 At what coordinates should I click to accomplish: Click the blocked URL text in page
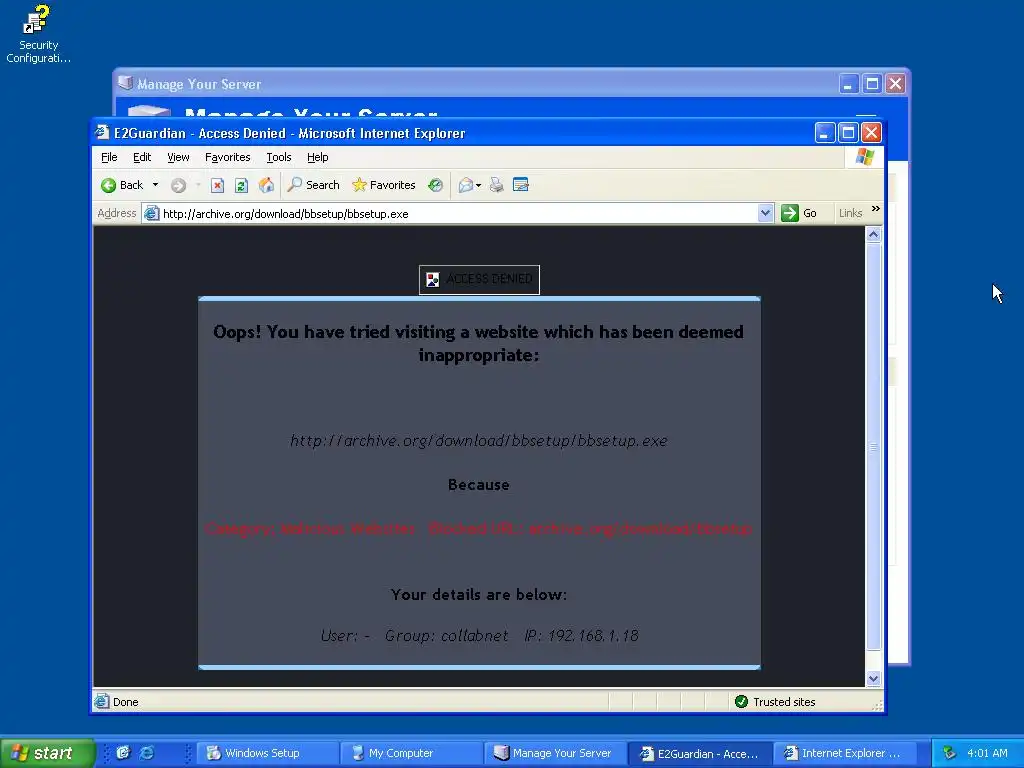(x=479, y=441)
